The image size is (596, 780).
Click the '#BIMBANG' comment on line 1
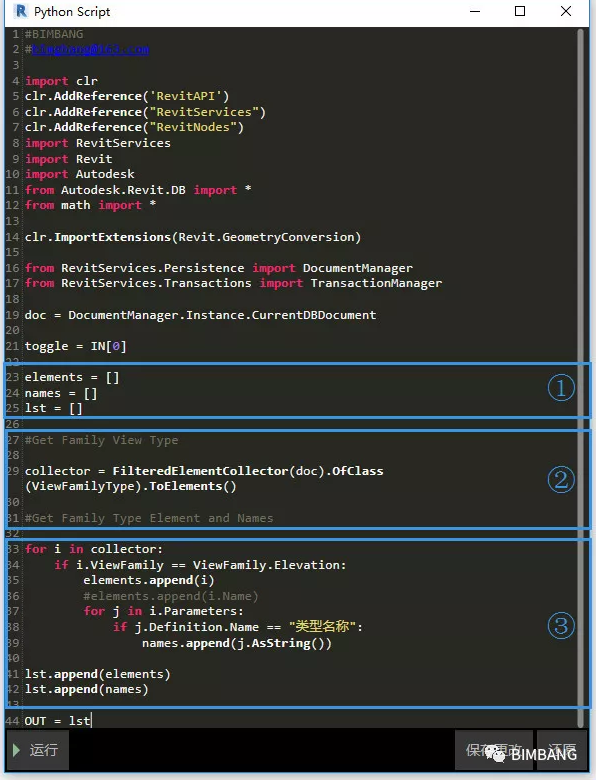tap(54, 34)
